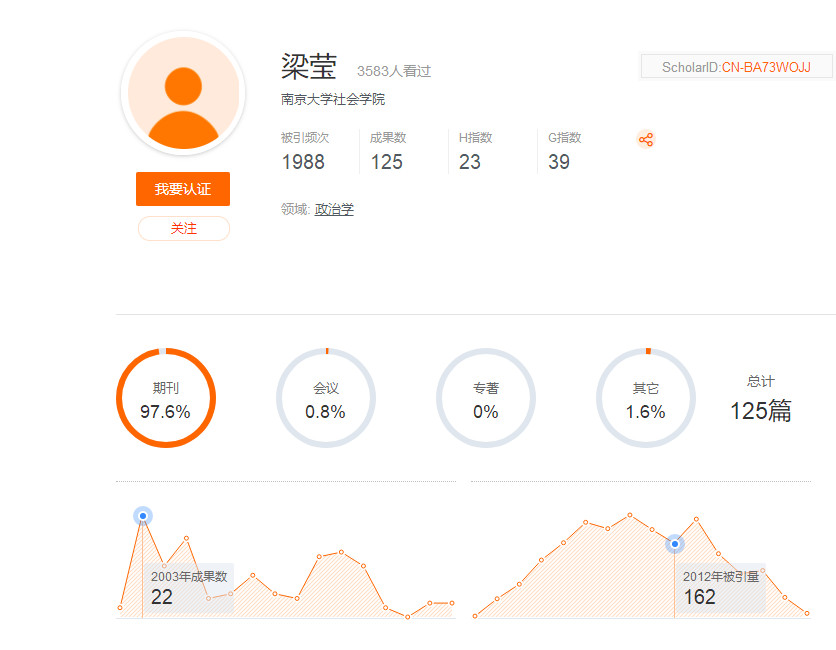
Task: Open the 政治学 field link
Action: [334, 210]
